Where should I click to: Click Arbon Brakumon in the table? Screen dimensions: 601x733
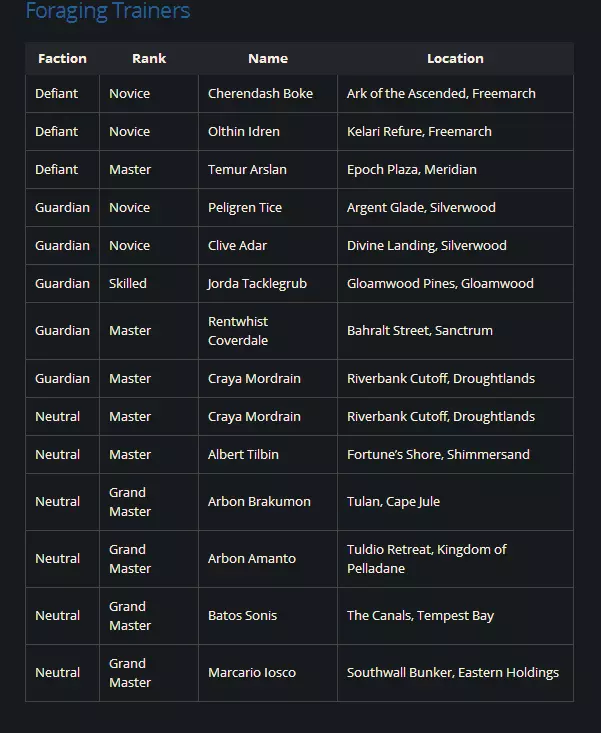(x=259, y=502)
